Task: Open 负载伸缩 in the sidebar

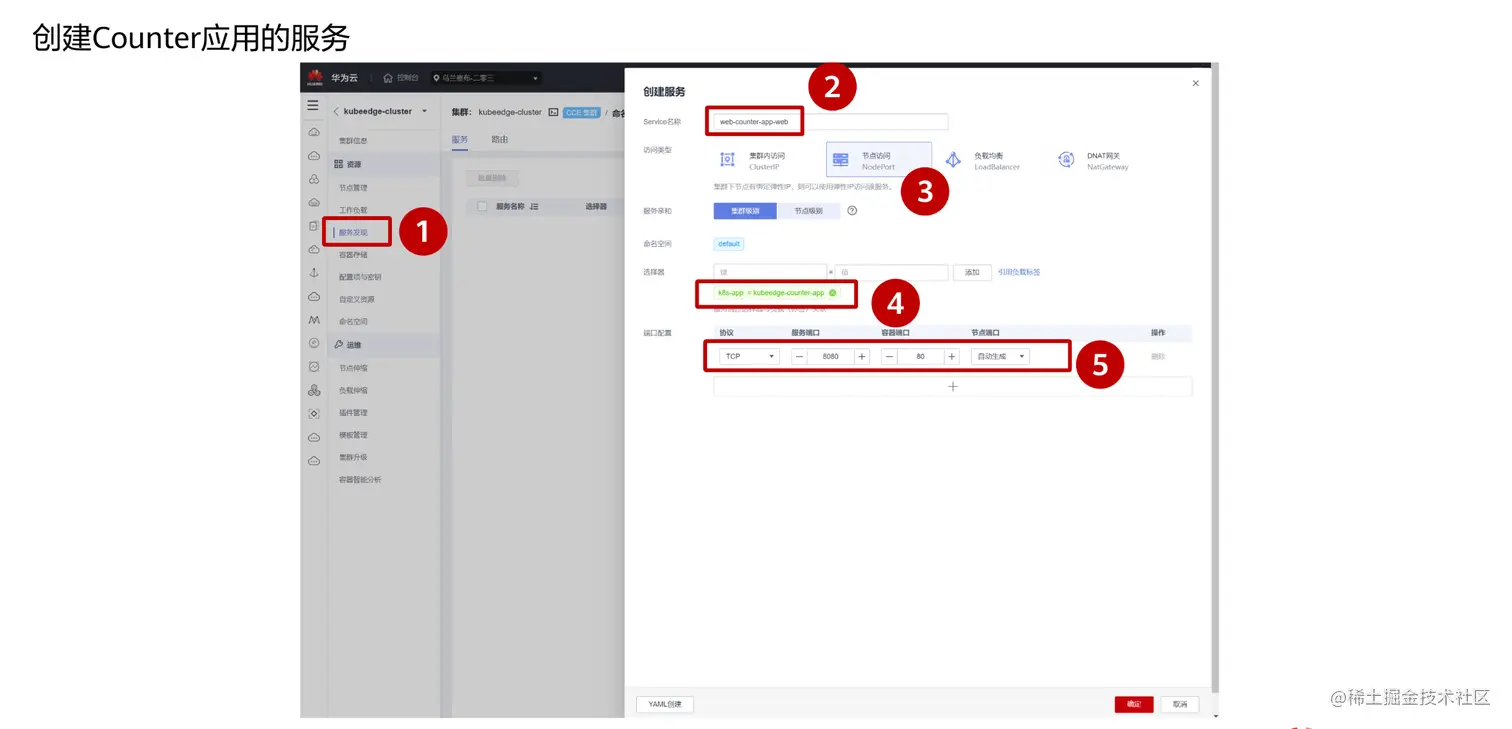Action: (x=353, y=390)
